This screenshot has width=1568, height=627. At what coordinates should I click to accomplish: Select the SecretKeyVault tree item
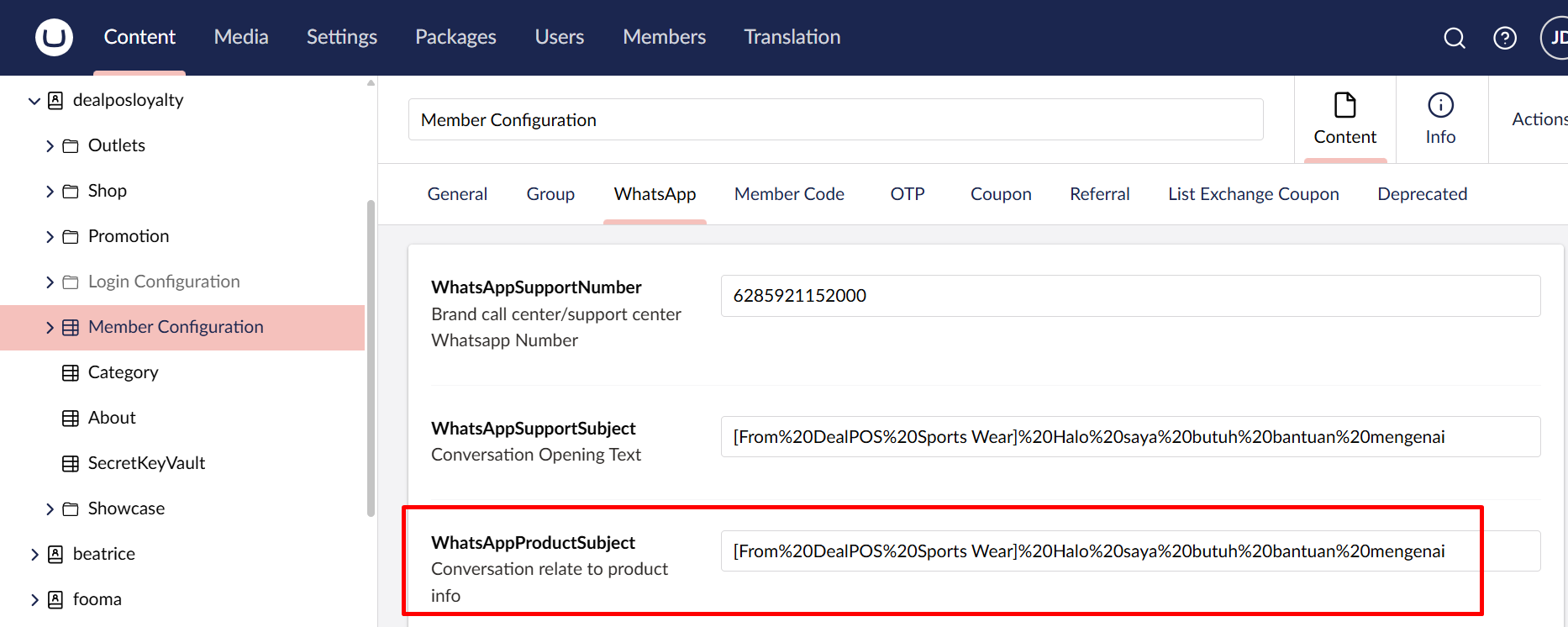[146, 463]
